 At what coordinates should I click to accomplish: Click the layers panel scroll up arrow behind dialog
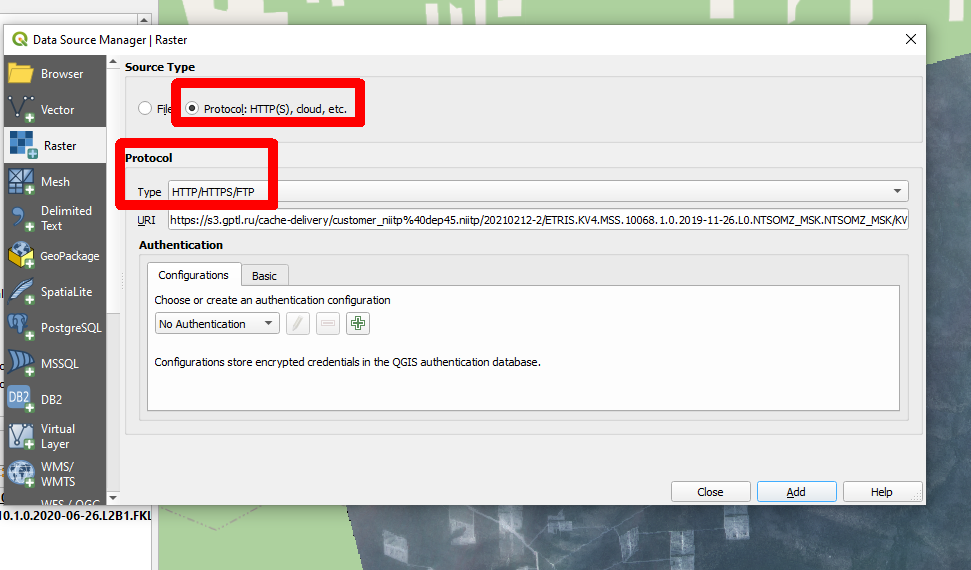coord(144,20)
